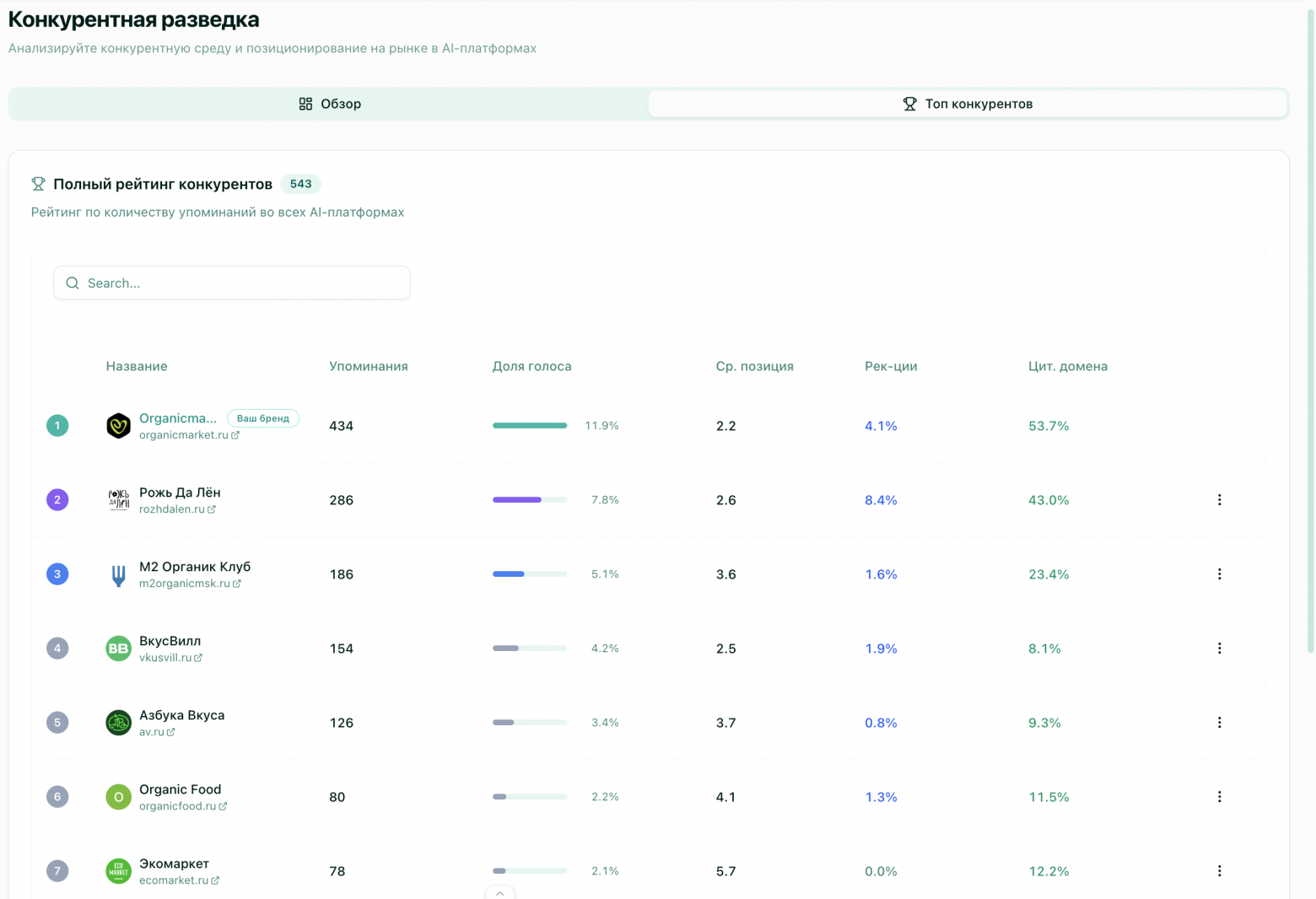Open the three-dot menu for Рожь Да Лён
The image size is (1316, 899).
[1219, 499]
